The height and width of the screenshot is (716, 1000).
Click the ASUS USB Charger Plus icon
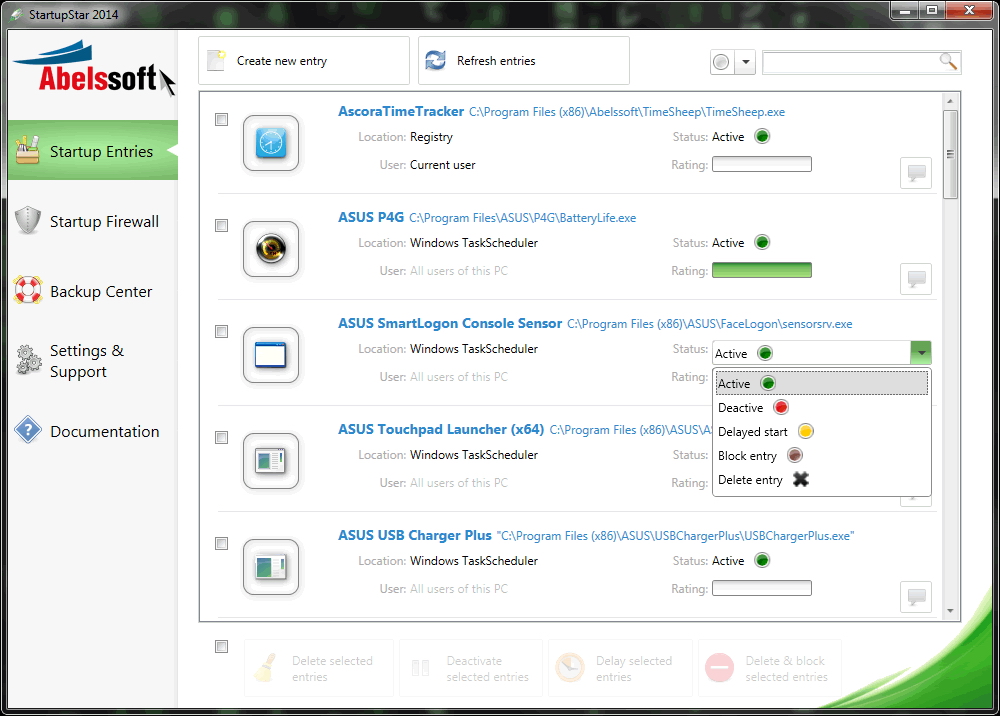click(x=271, y=567)
